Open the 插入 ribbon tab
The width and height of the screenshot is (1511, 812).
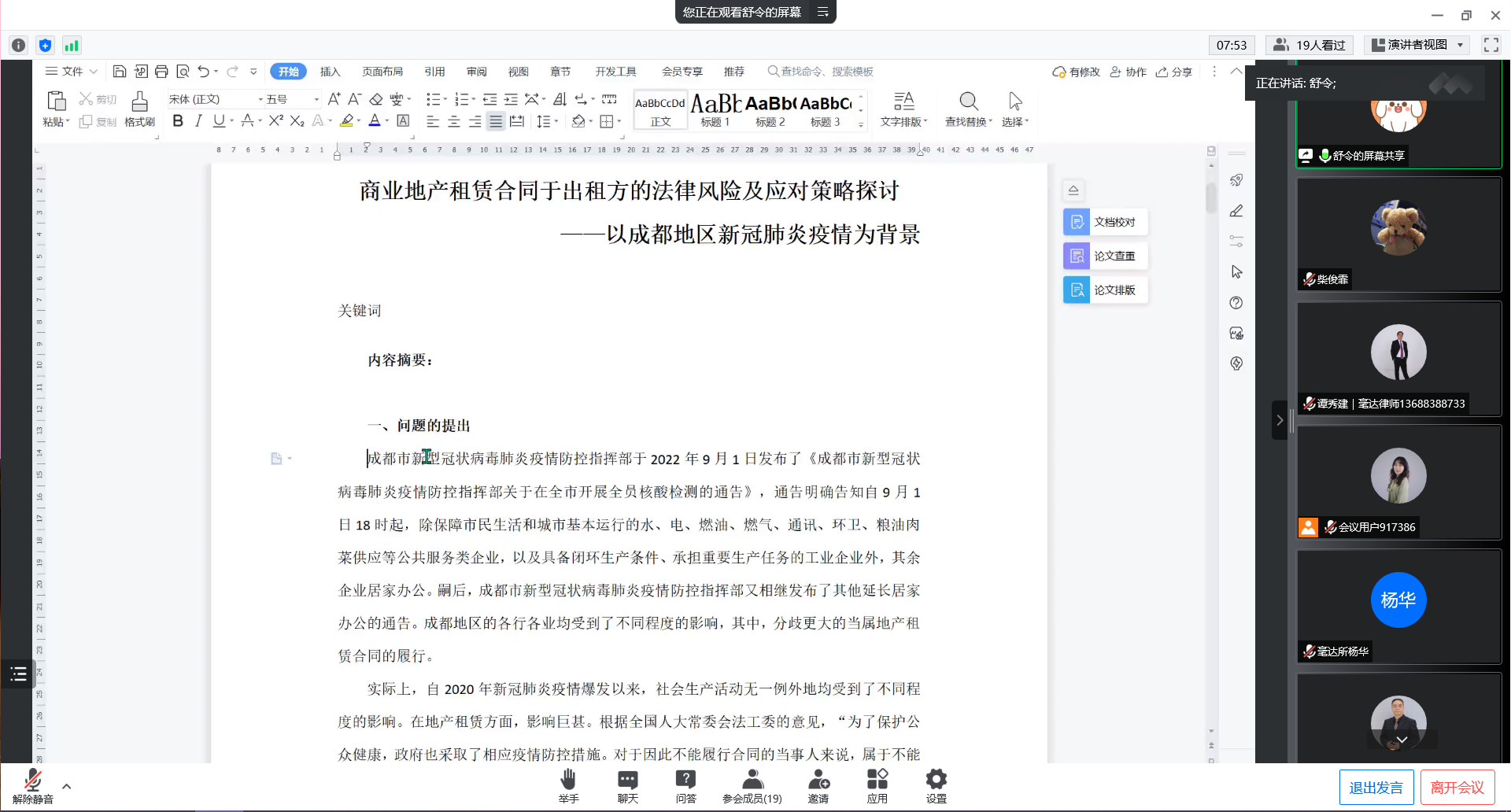[x=330, y=72]
